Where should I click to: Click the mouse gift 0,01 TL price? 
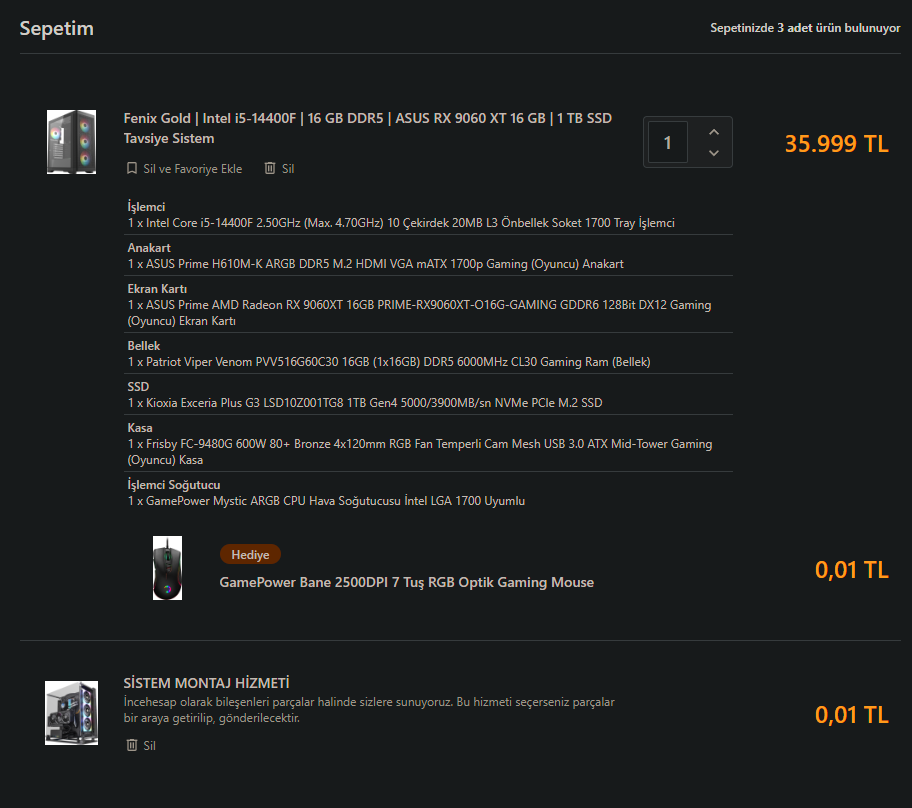(x=852, y=569)
